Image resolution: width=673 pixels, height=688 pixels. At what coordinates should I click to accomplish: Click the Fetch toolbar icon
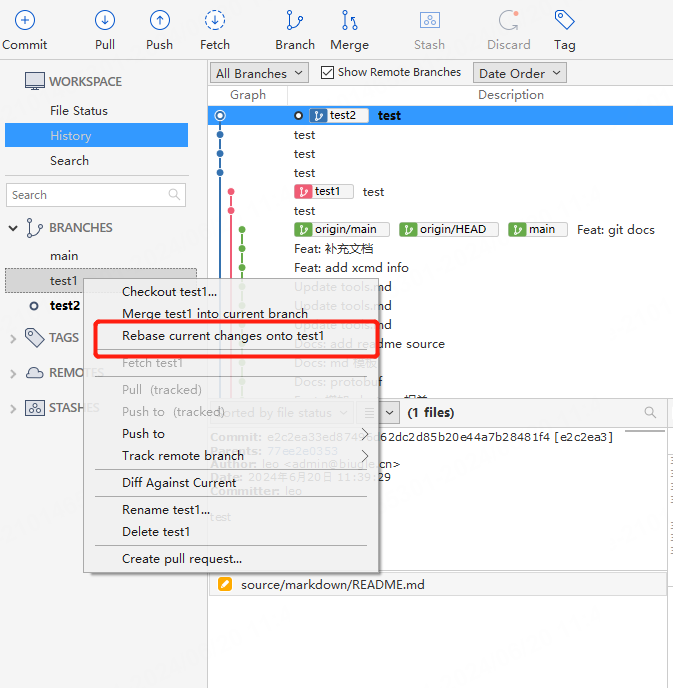point(214,20)
